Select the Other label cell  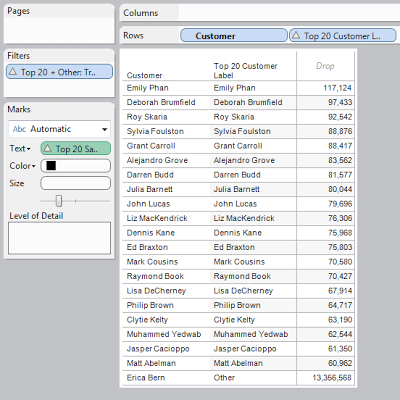pyautogui.click(x=224, y=378)
